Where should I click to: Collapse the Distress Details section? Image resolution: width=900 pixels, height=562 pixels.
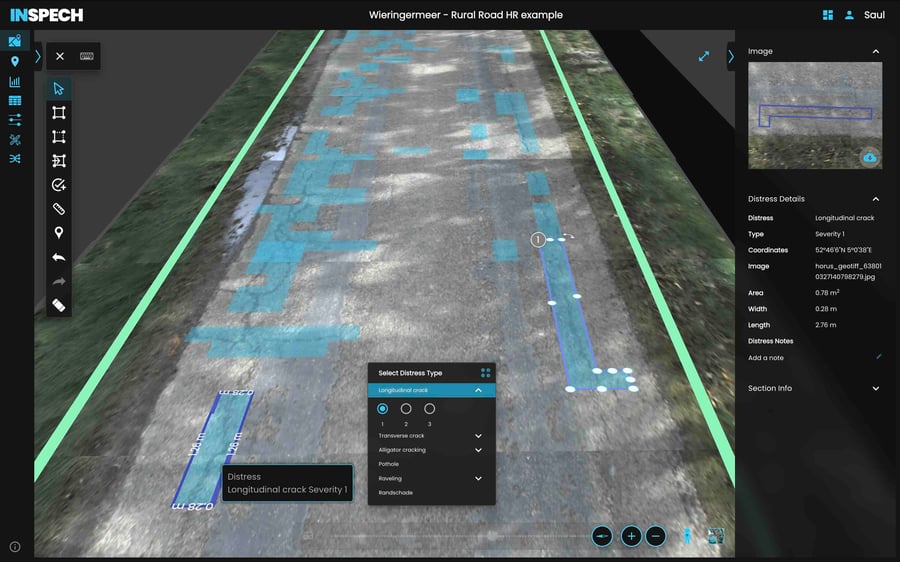click(x=875, y=199)
